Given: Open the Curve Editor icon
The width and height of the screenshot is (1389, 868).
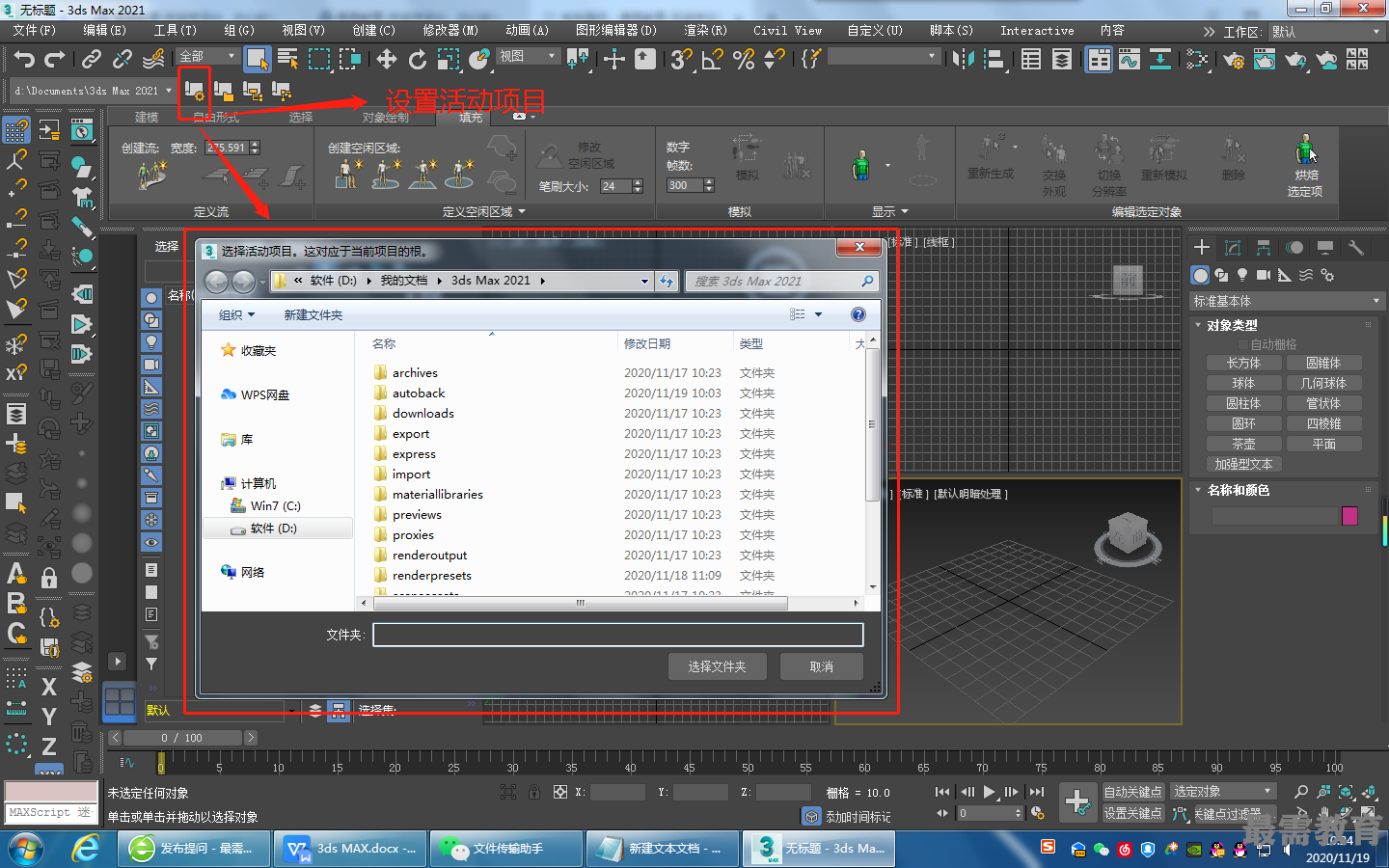Looking at the screenshot, I should point(1129,60).
